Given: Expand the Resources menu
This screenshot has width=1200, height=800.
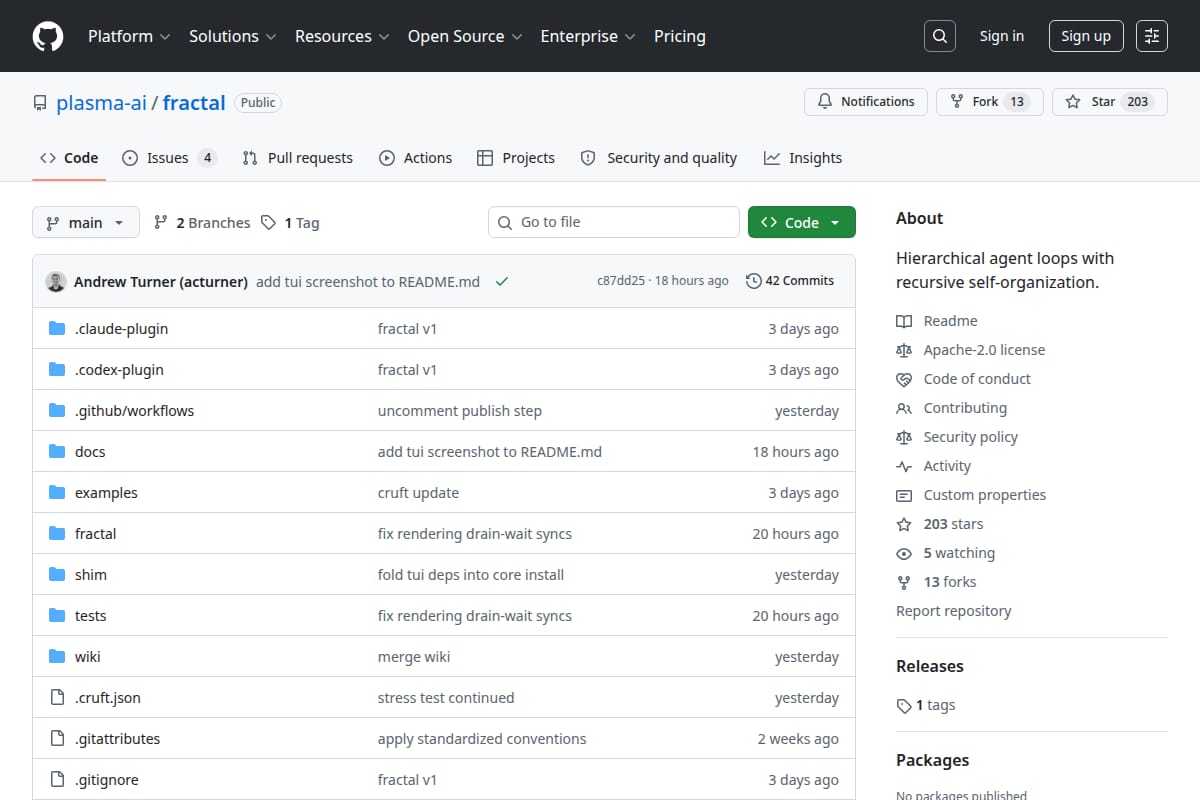Looking at the screenshot, I should 342,36.
